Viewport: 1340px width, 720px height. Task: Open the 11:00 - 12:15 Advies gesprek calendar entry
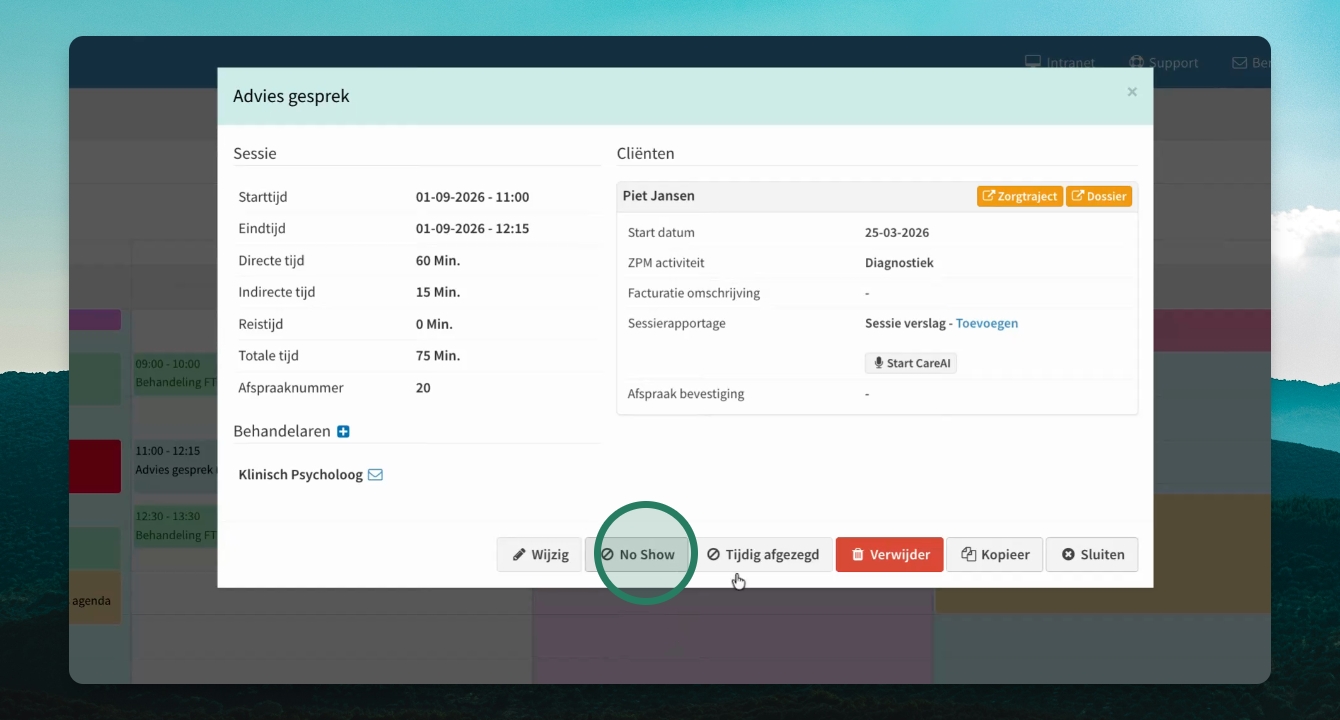176,466
